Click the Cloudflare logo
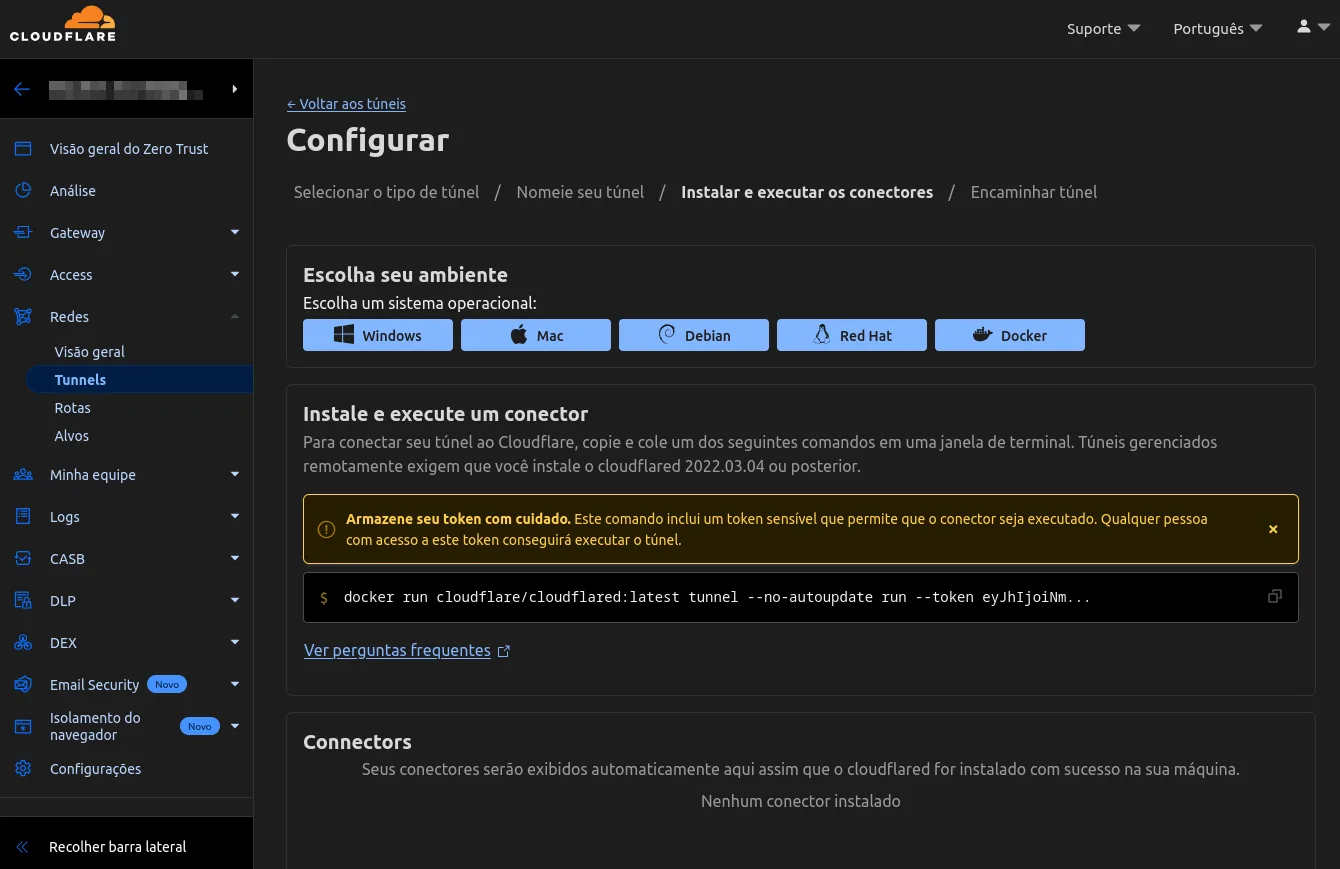This screenshot has height=869, width=1340. (63, 24)
